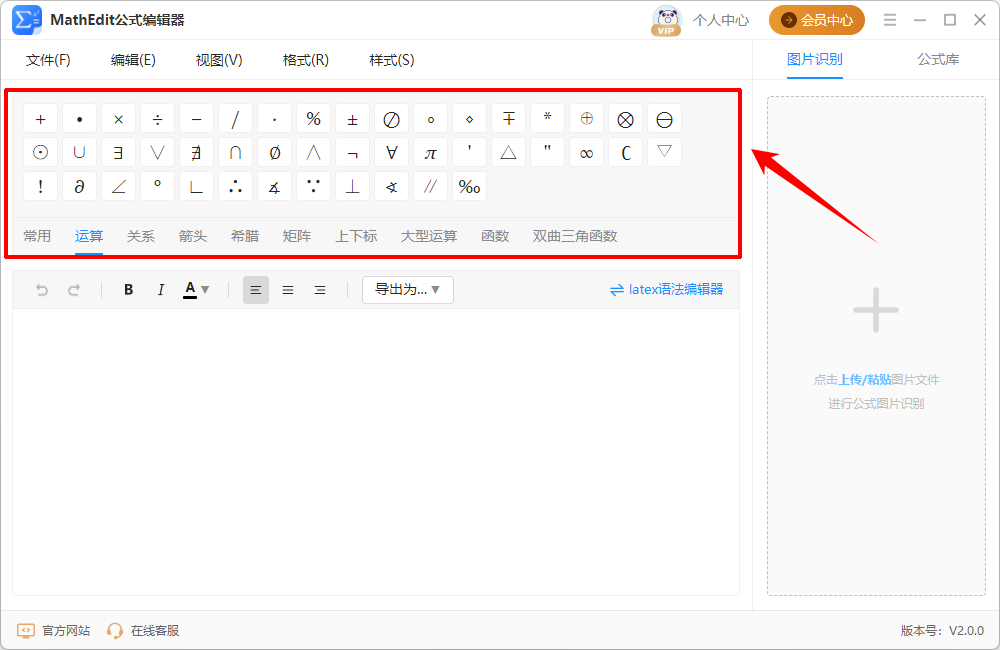Click the redo arrow

pyautogui.click(x=74, y=290)
